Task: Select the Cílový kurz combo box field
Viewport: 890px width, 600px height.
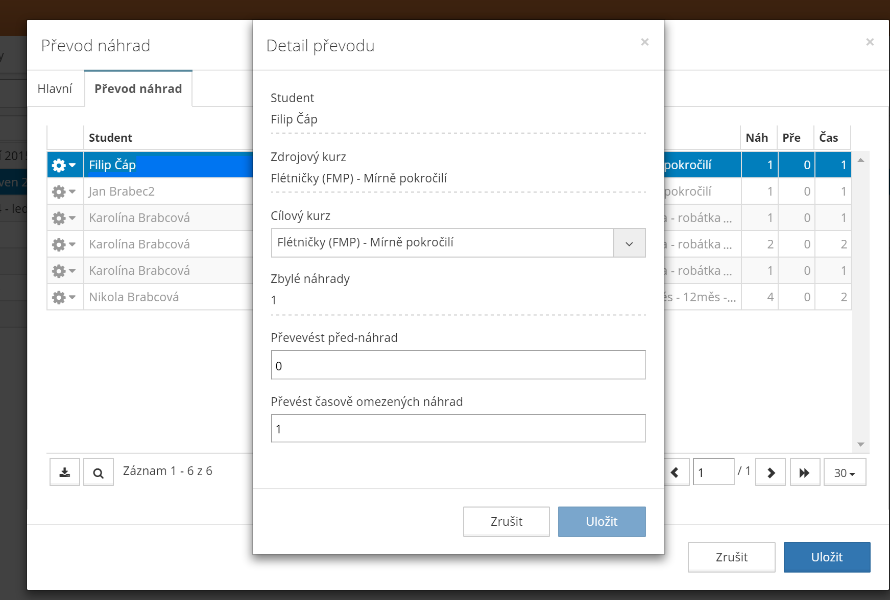Action: (458, 243)
